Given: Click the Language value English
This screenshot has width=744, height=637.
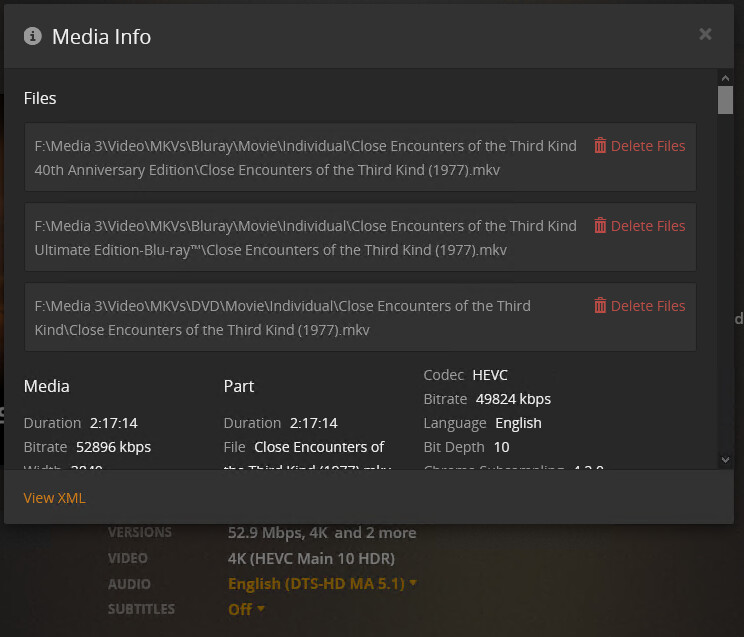Looking at the screenshot, I should click(518, 423).
